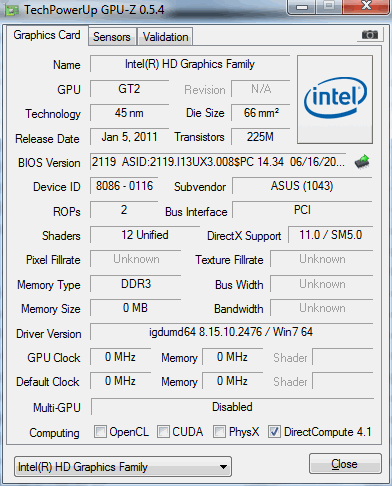Uncheck the DirectCompute 4.1 checkbox

[x=274, y=431]
